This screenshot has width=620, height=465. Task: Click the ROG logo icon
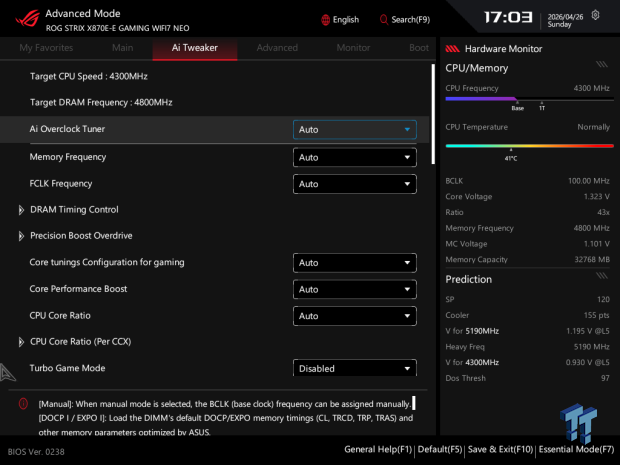[x=28, y=19]
